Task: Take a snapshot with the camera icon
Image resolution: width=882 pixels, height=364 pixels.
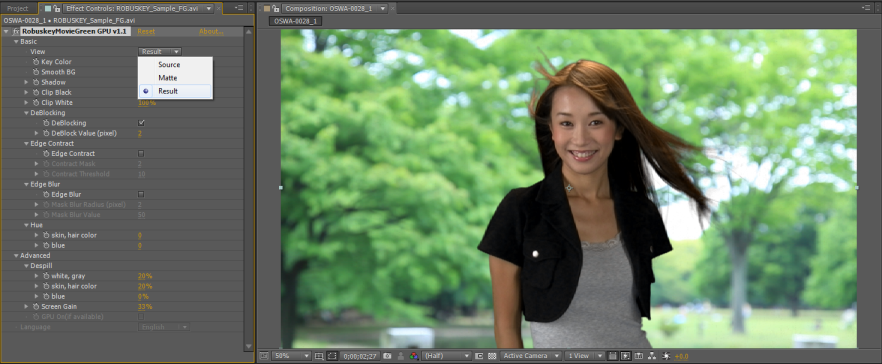Action: click(387, 356)
